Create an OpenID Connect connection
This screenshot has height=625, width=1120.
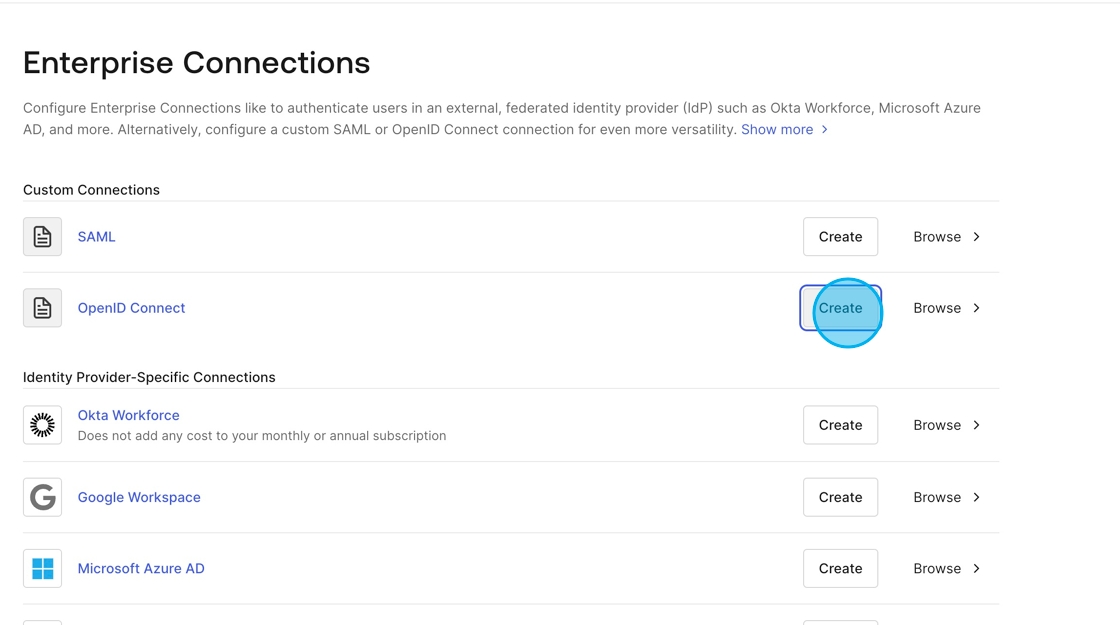840,308
